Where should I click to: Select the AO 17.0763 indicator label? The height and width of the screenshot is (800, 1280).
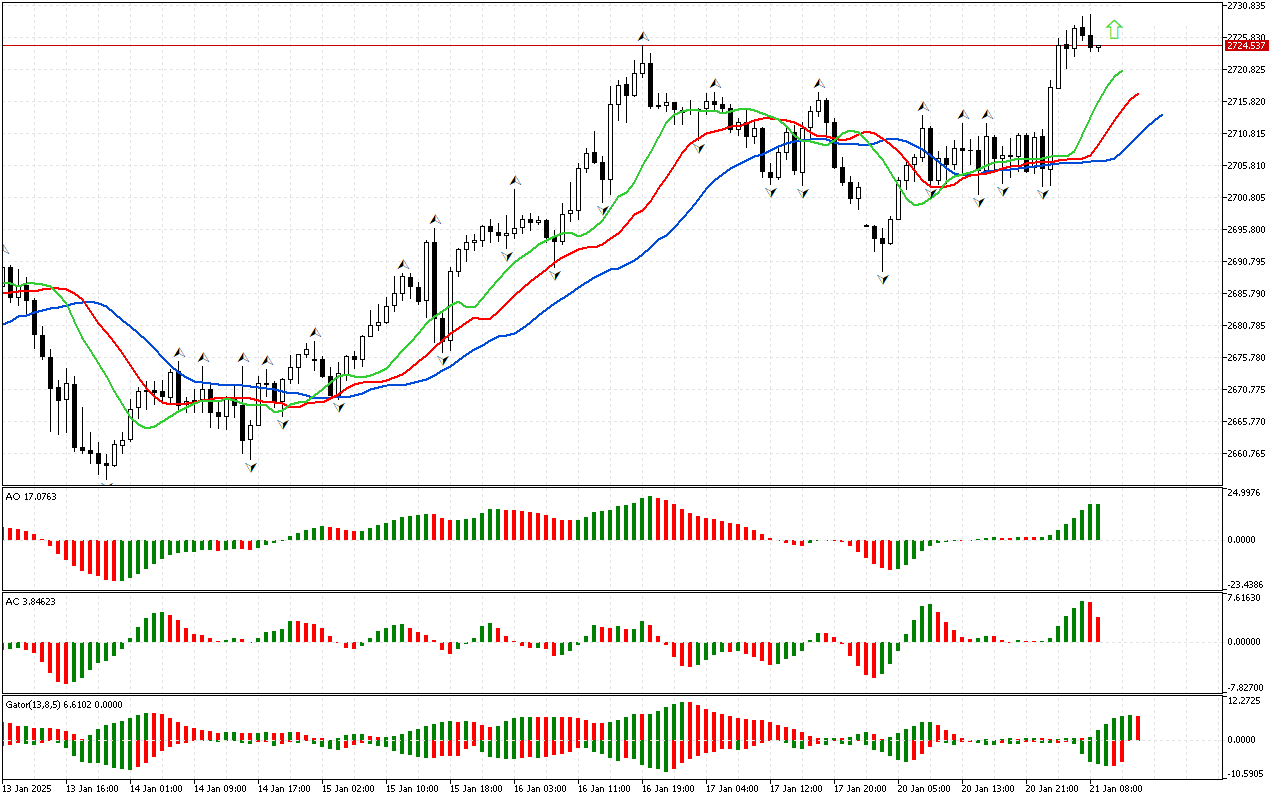(x=31, y=495)
